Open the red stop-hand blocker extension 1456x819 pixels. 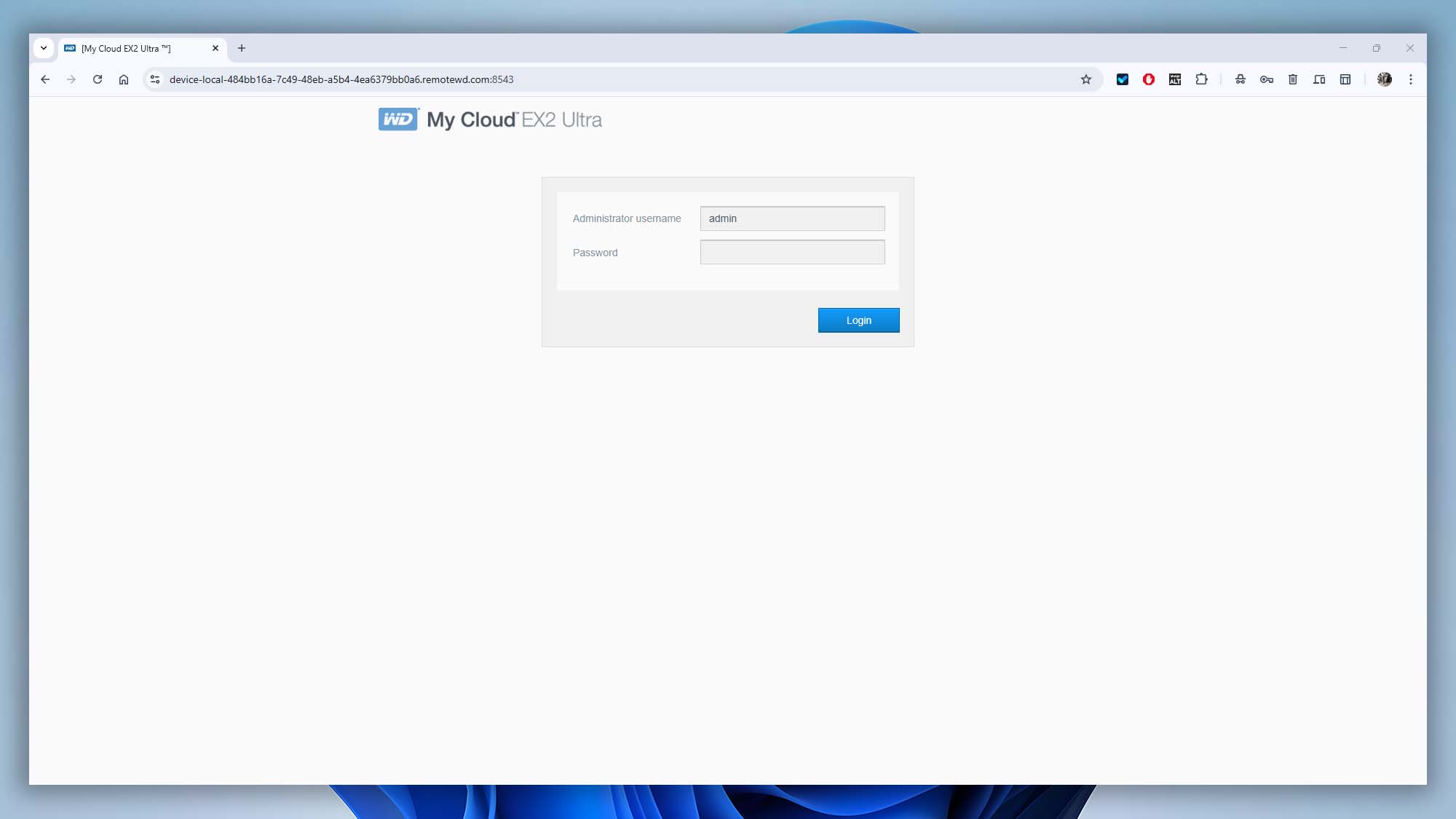(1149, 79)
